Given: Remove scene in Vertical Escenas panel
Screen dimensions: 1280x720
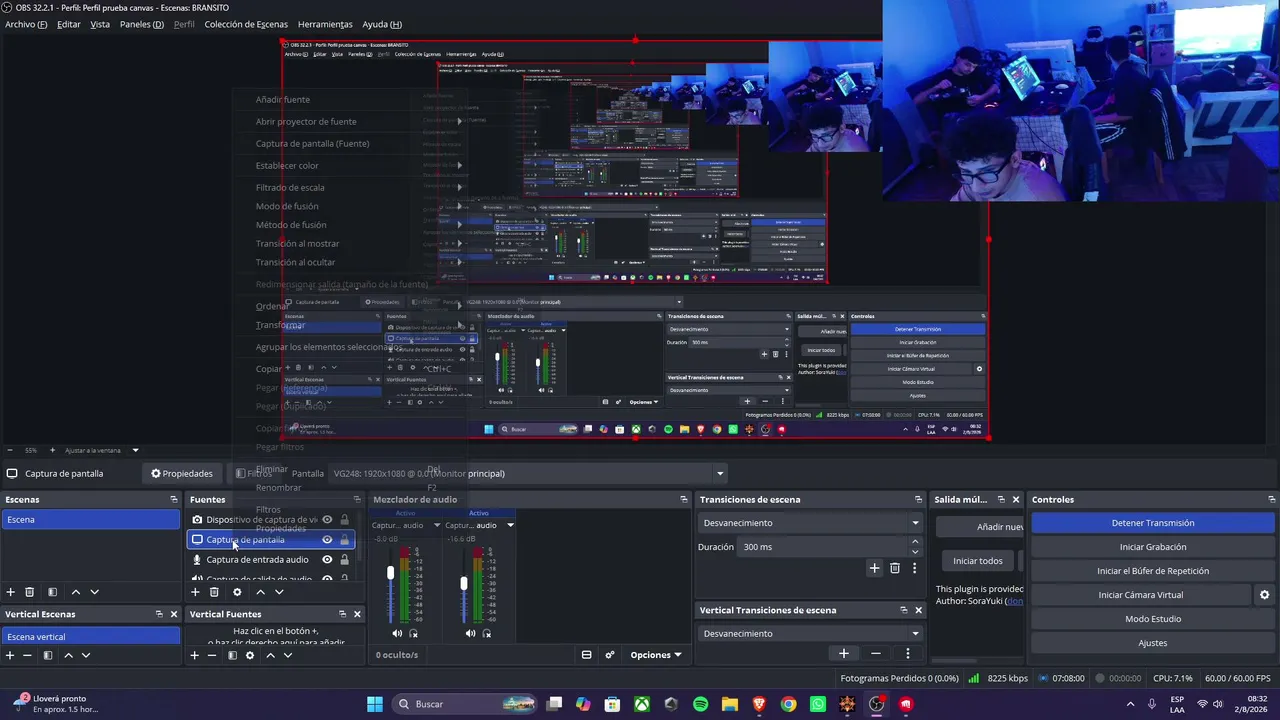Looking at the screenshot, I should tap(27, 655).
